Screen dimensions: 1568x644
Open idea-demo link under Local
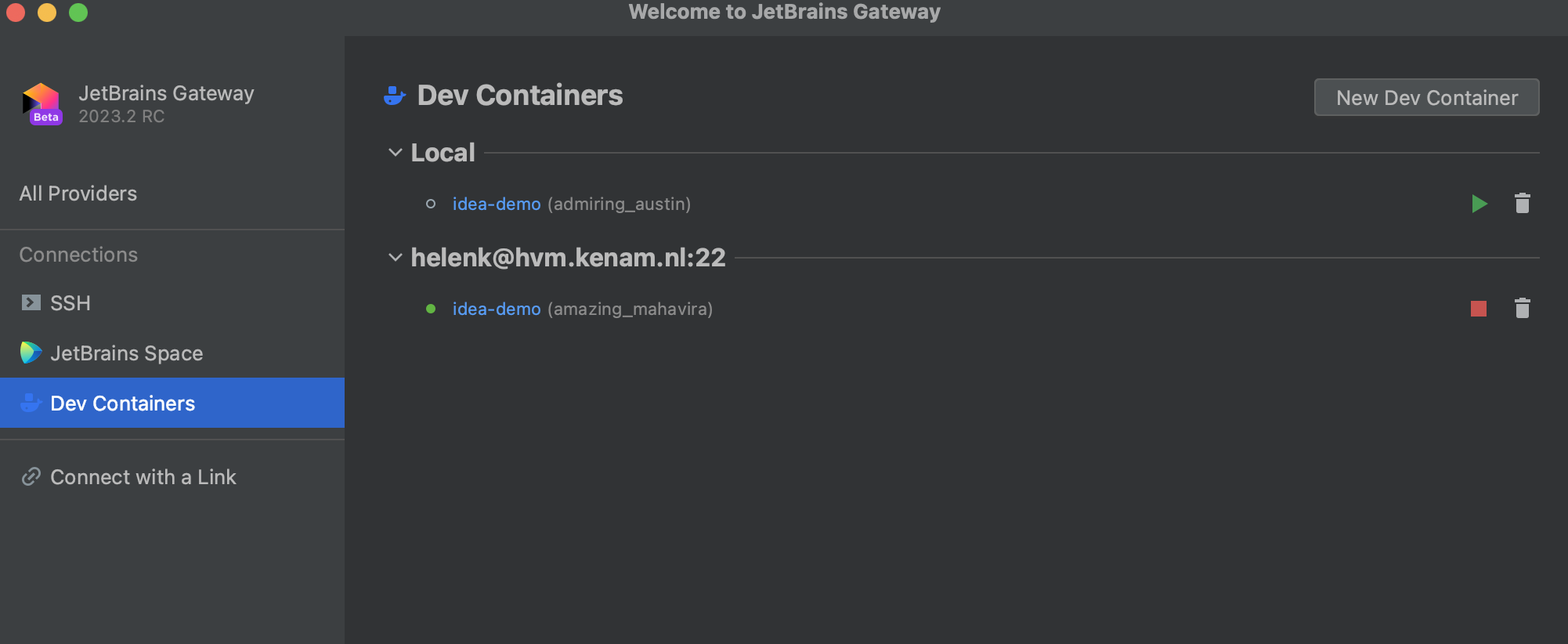pyautogui.click(x=497, y=204)
